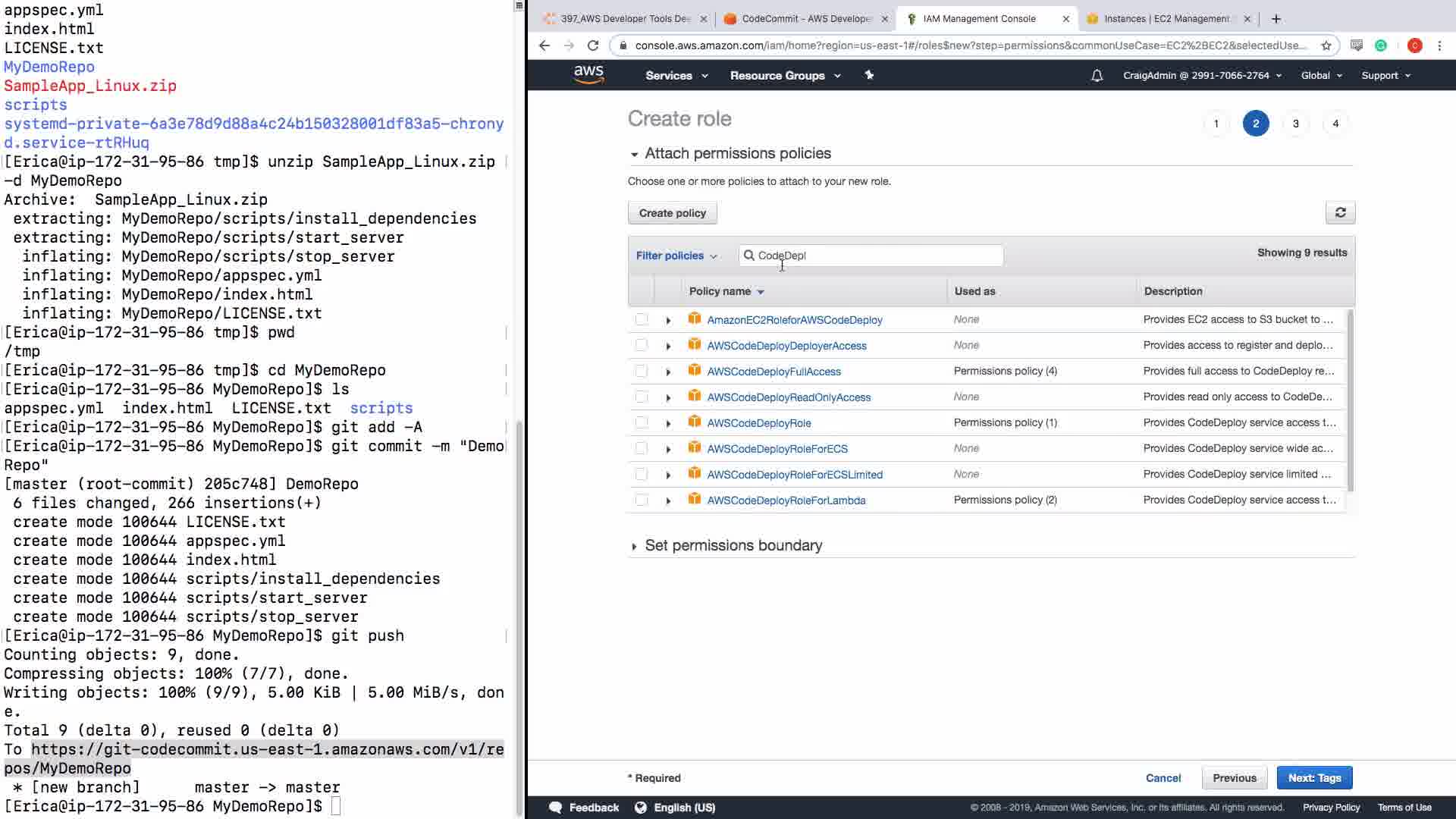The height and width of the screenshot is (819, 1456).
Task: Switch to the CodeCommit browser tab
Action: pos(805,19)
